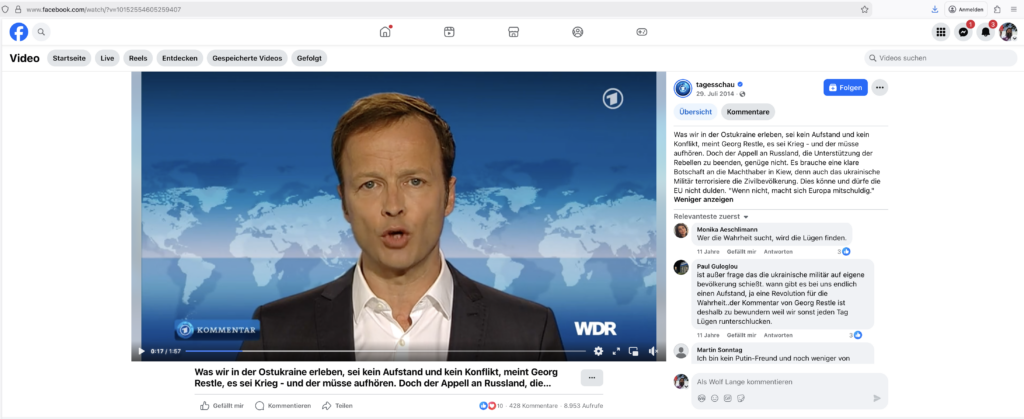1024x419 pixels.
Task: Open the Messenger icon
Action: [x=963, y=32]
